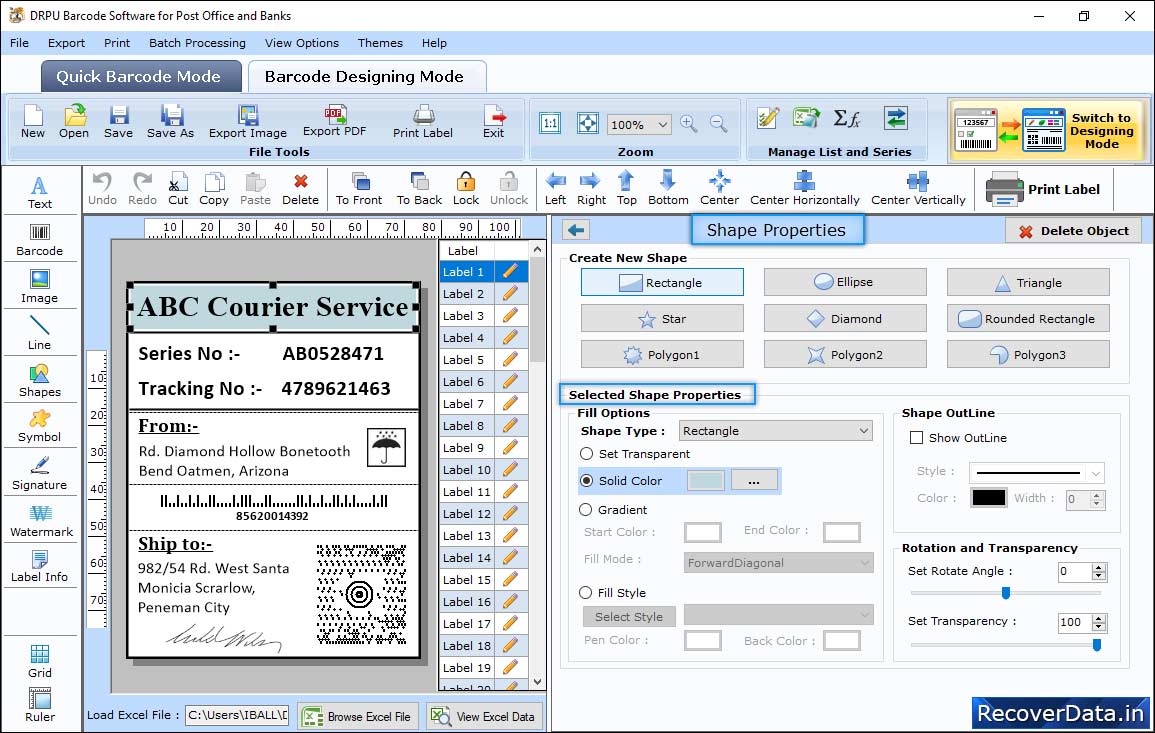This screenshot has width=1155, height=733.
Task: Choose the Set Transparent radio button
Action: pos(587,454)
